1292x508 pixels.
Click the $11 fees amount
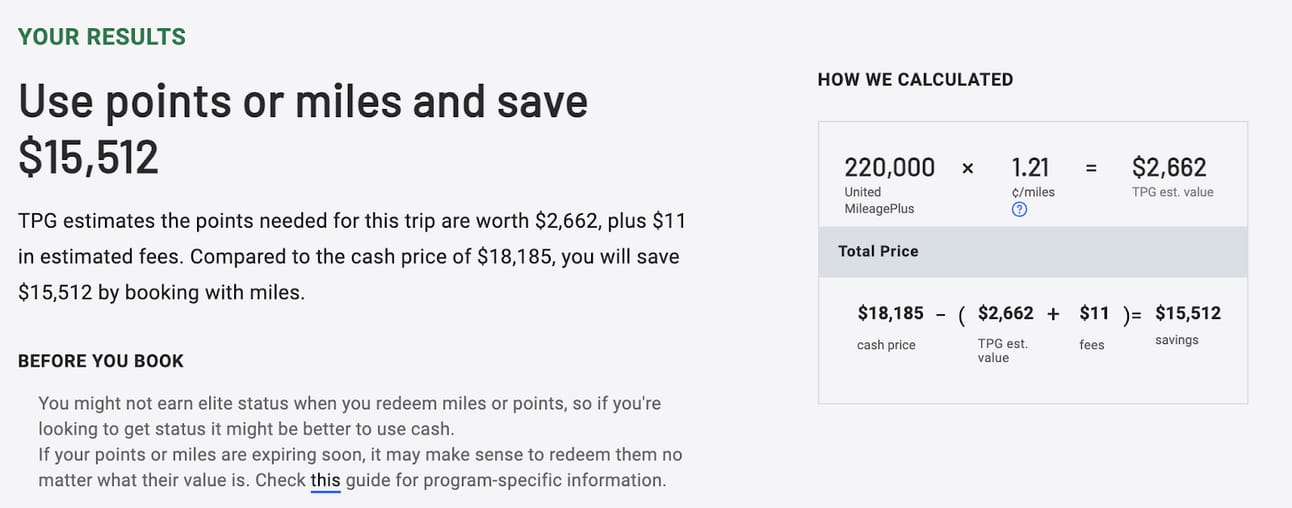pyautogui.click(x=1094, y=313)
